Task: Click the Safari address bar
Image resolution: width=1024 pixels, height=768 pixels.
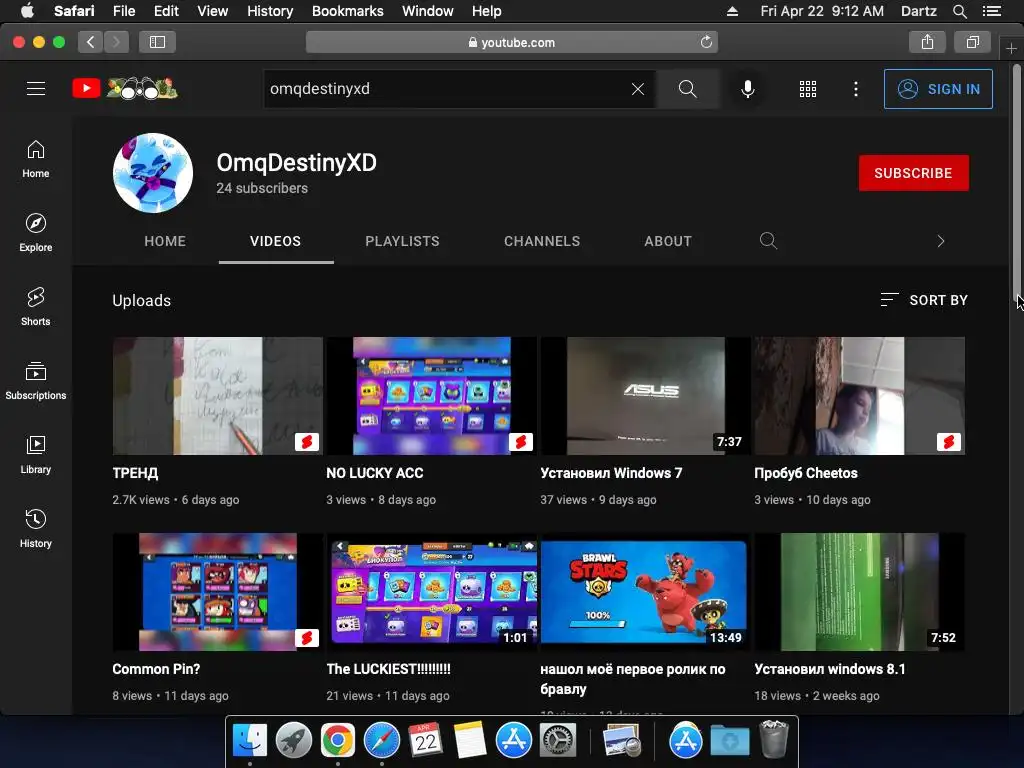Action: 512,42
